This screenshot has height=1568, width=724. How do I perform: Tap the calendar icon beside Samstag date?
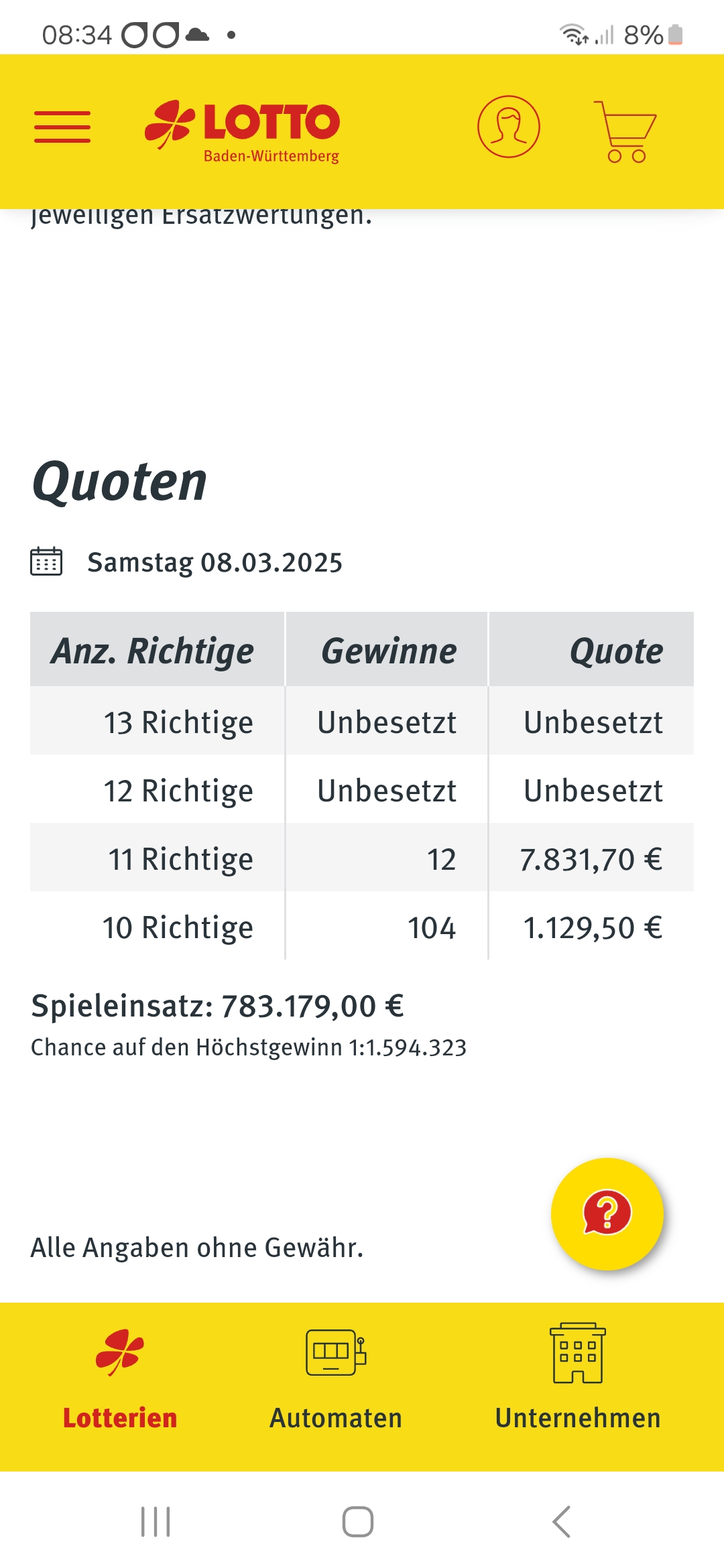coord(46,562)
